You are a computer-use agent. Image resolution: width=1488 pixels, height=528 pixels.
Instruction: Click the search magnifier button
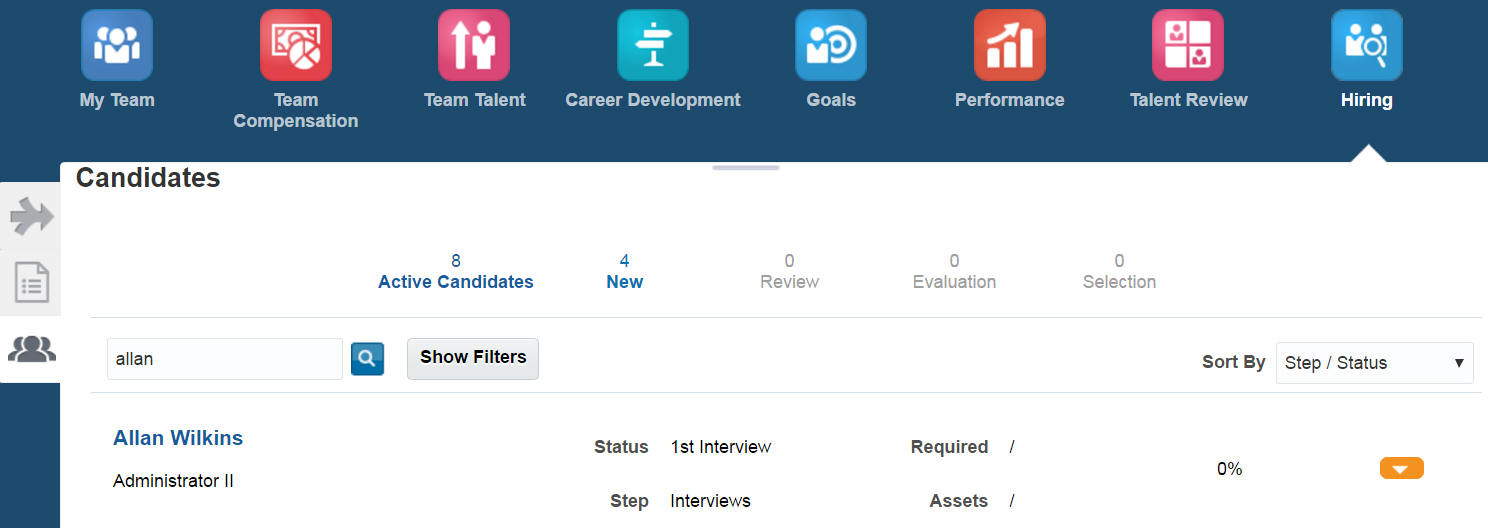[x=367, y=359]
